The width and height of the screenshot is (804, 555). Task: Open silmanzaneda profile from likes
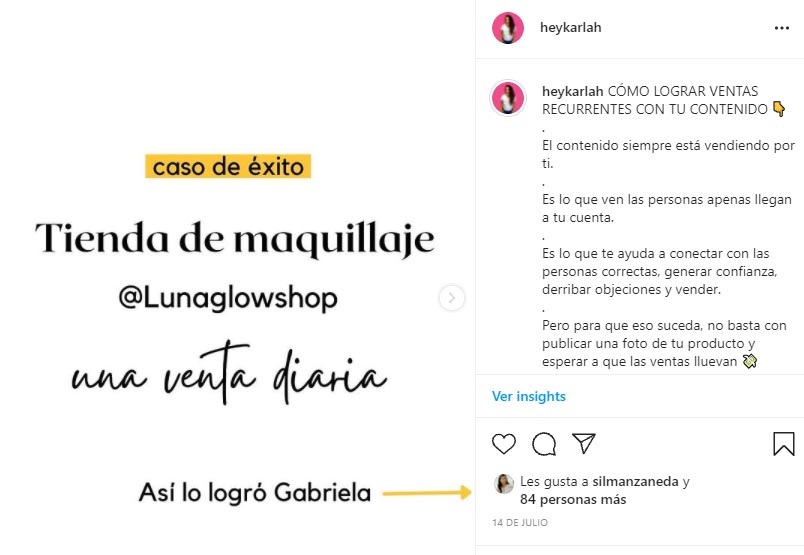635,482
